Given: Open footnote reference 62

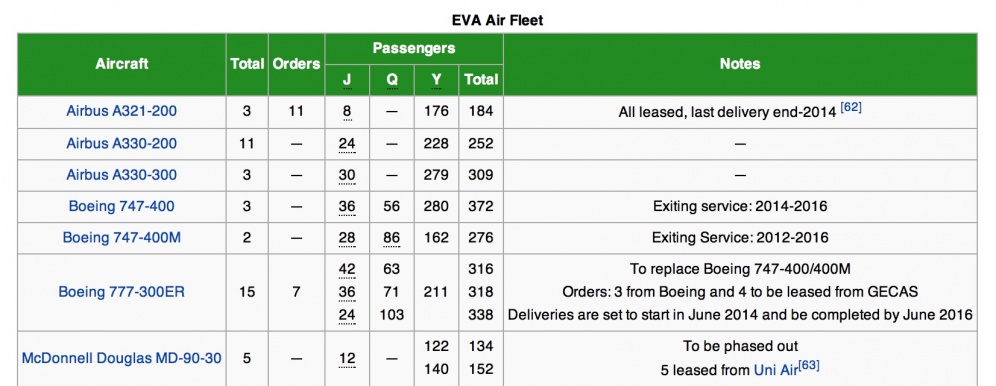Looking at the screenshot, I should coord(851,107).
